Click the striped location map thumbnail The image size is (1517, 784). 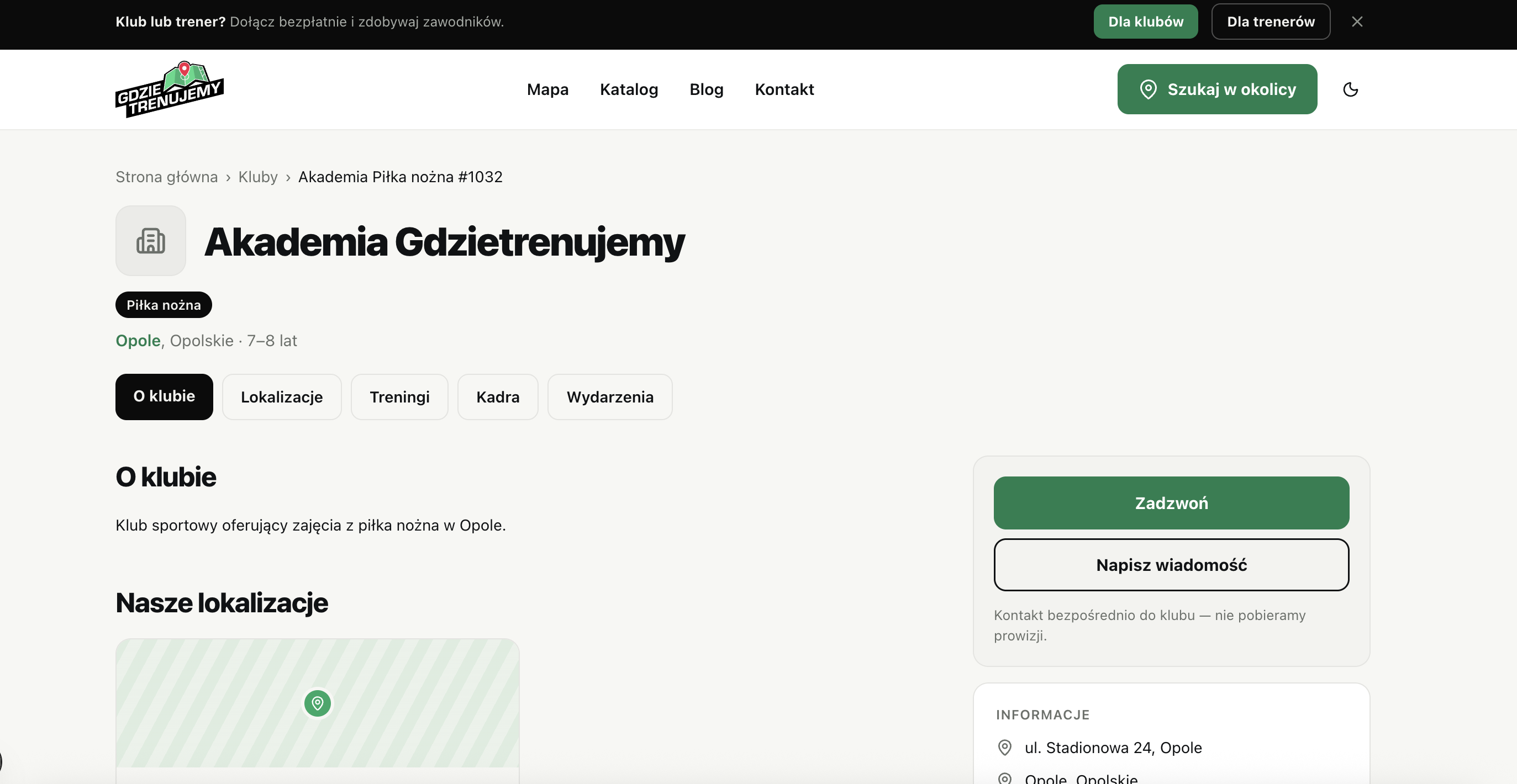[x=318, y=703]
